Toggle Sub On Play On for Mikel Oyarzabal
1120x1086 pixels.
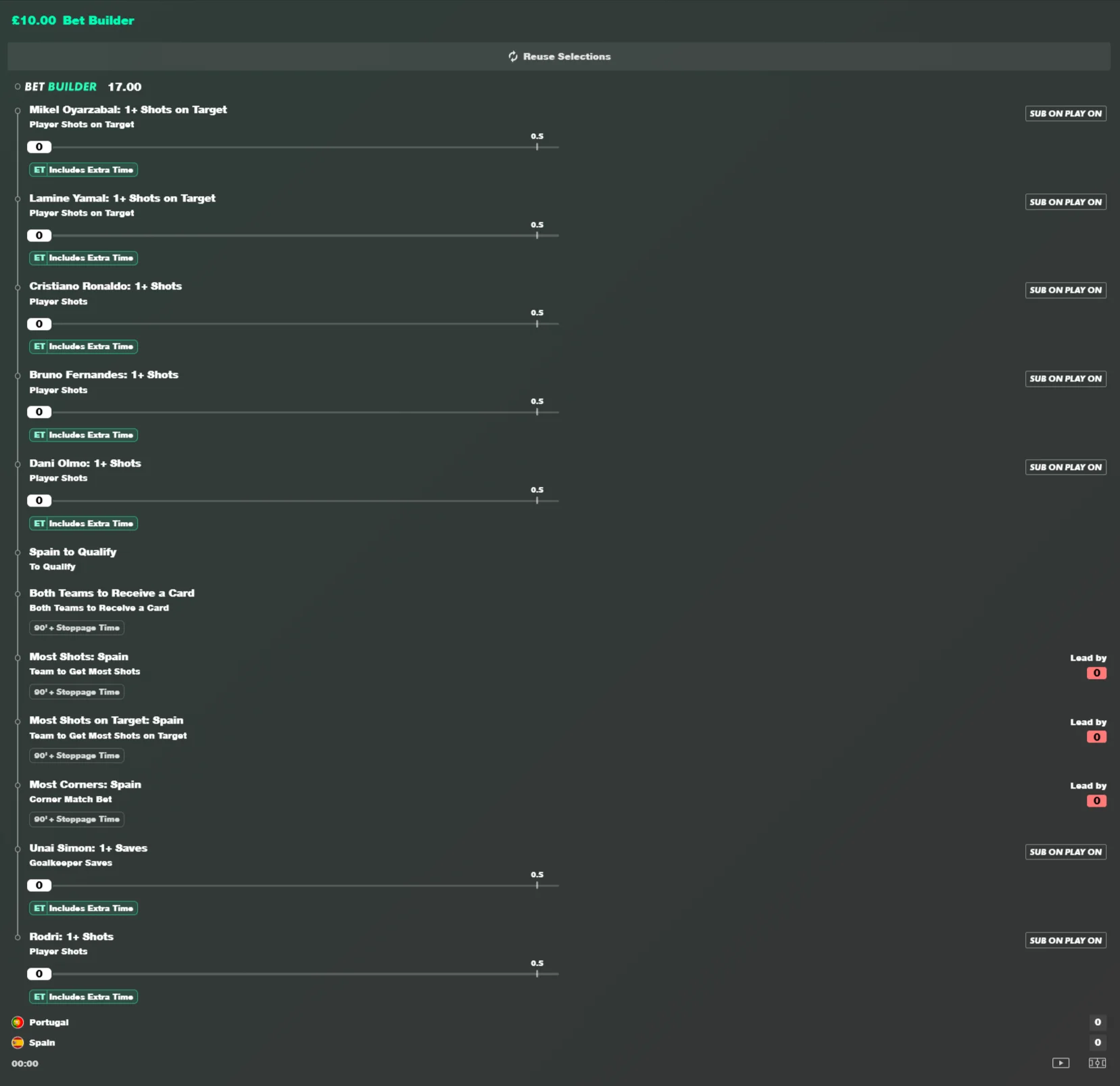[x=1065, y=114]
